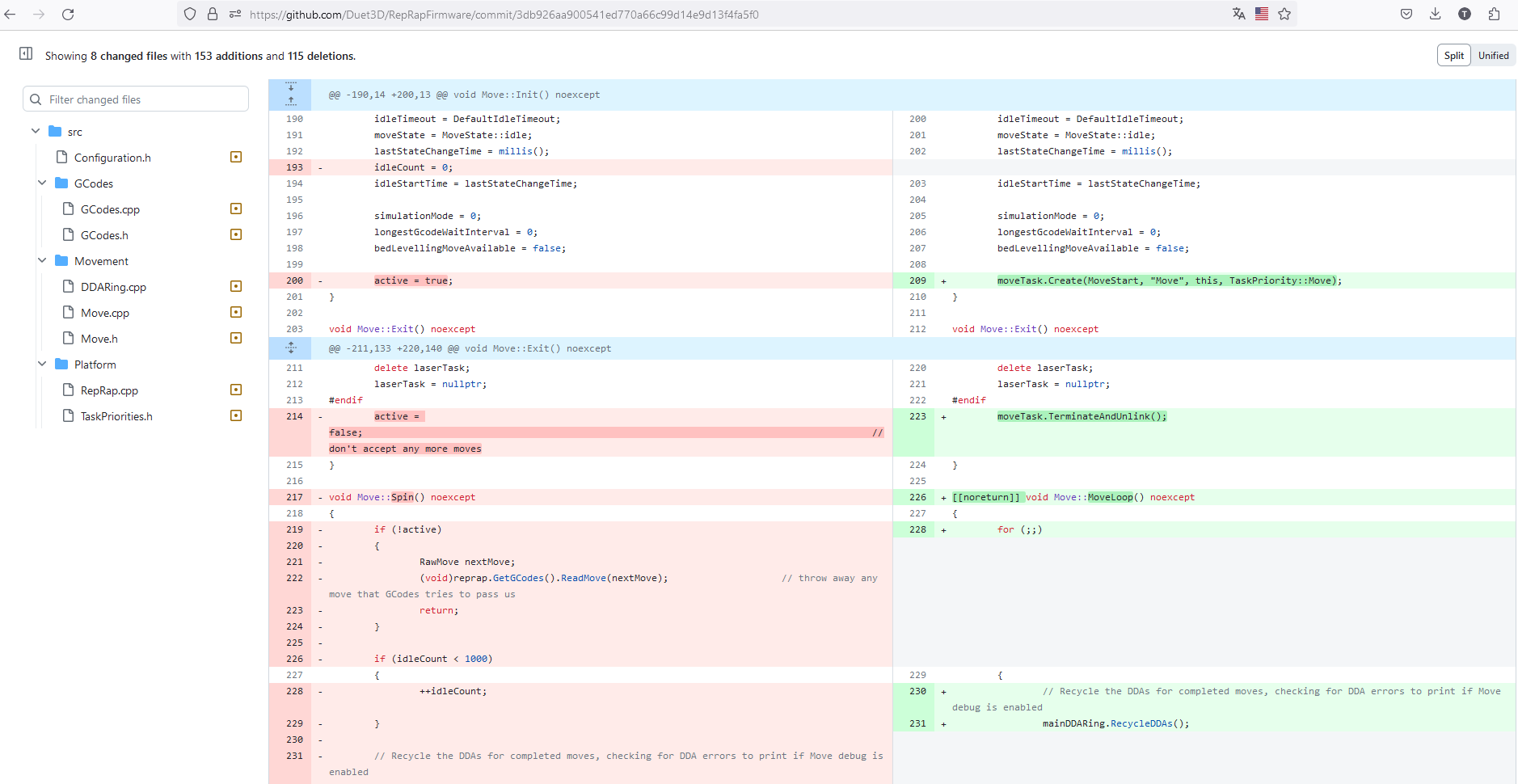Open Move.h in file tree
Viewport: 1518px width, 784px height.
(x=99, y=339)
